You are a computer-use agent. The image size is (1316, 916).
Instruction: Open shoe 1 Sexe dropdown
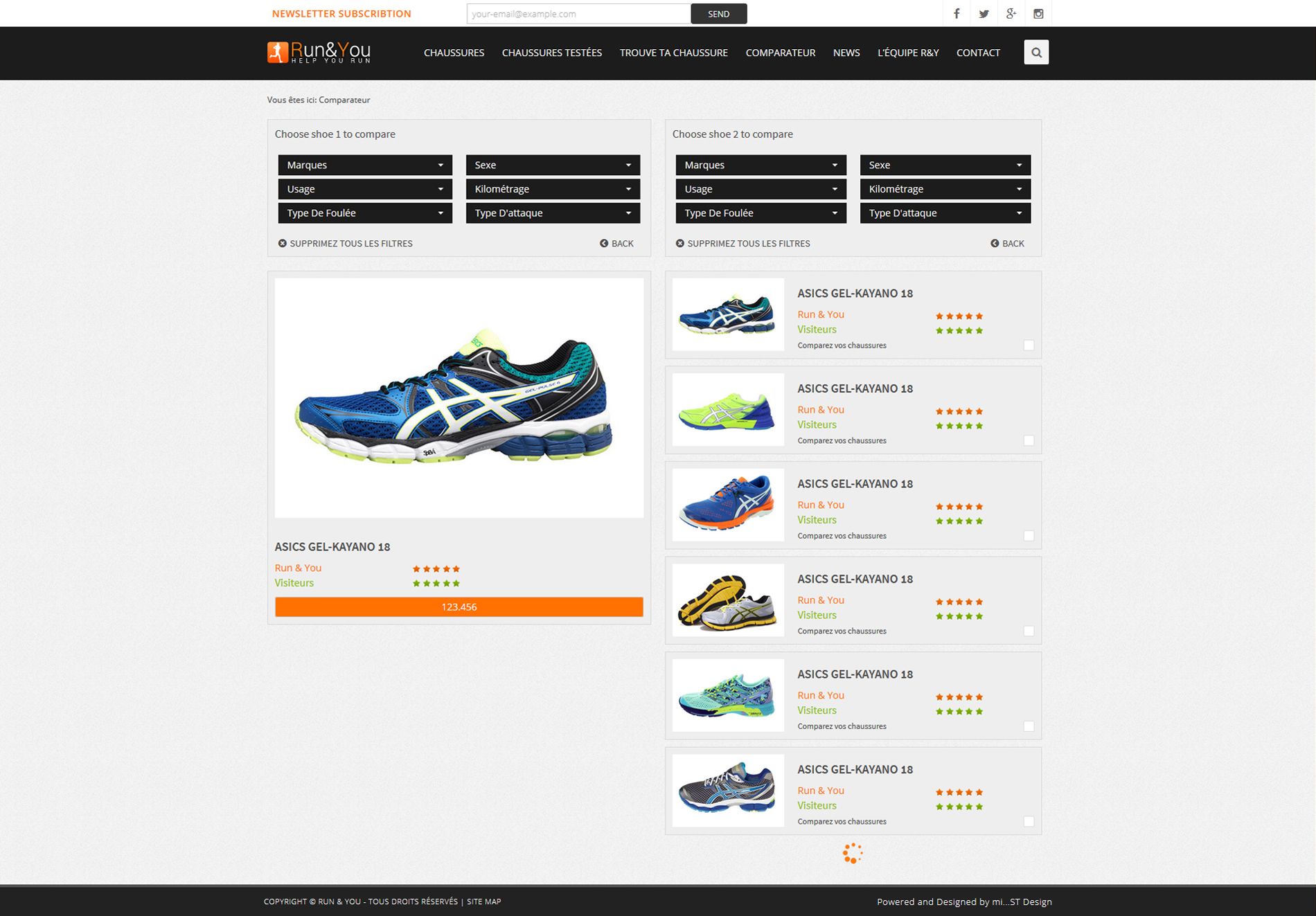[553, 165]
